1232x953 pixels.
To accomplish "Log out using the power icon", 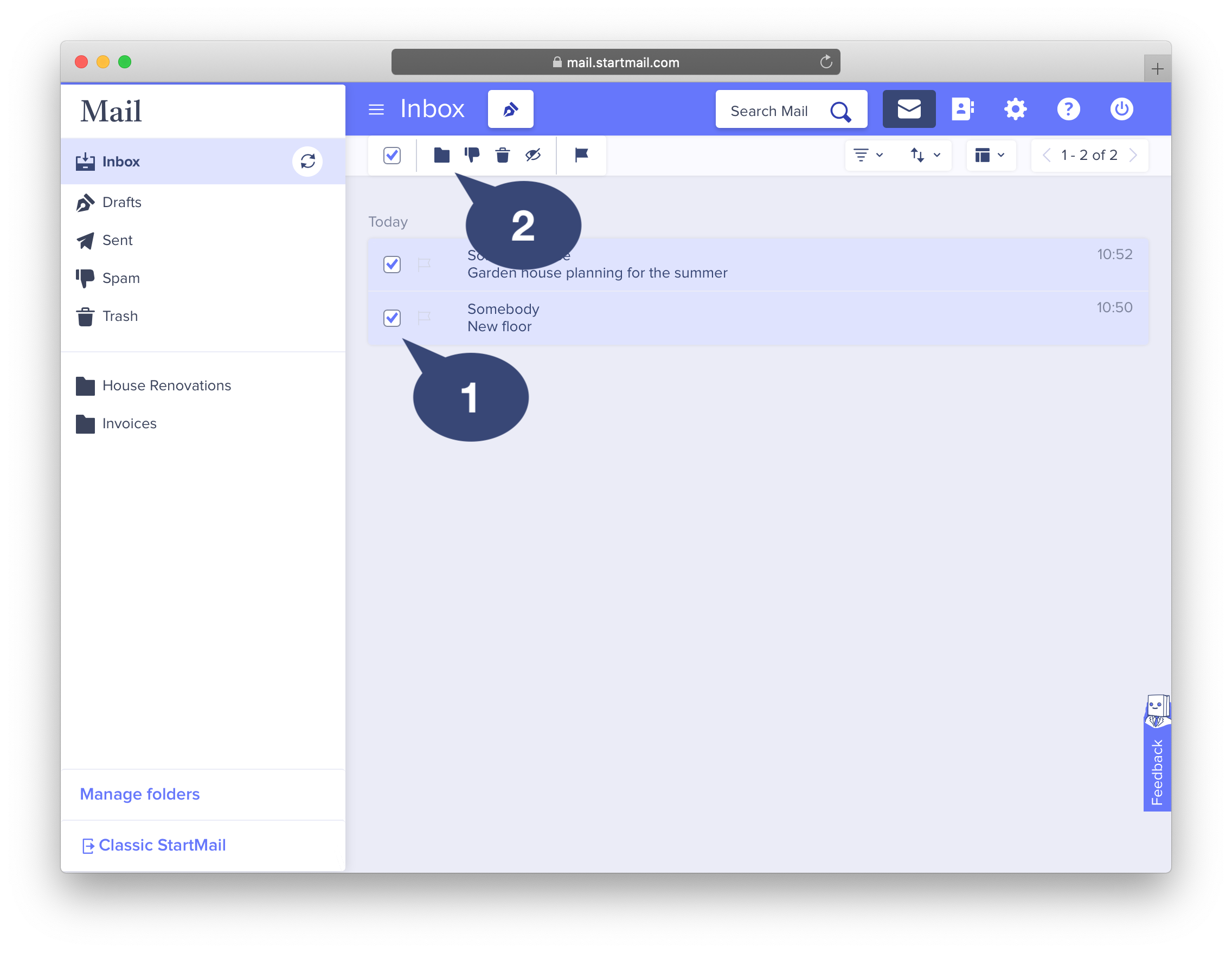I will [1121, 109].
